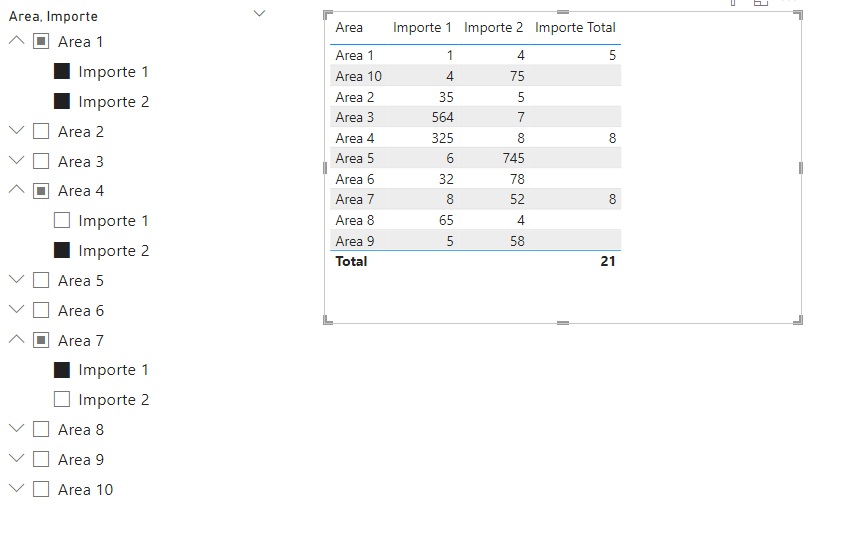Check the Area 2 checkbox

41,131
